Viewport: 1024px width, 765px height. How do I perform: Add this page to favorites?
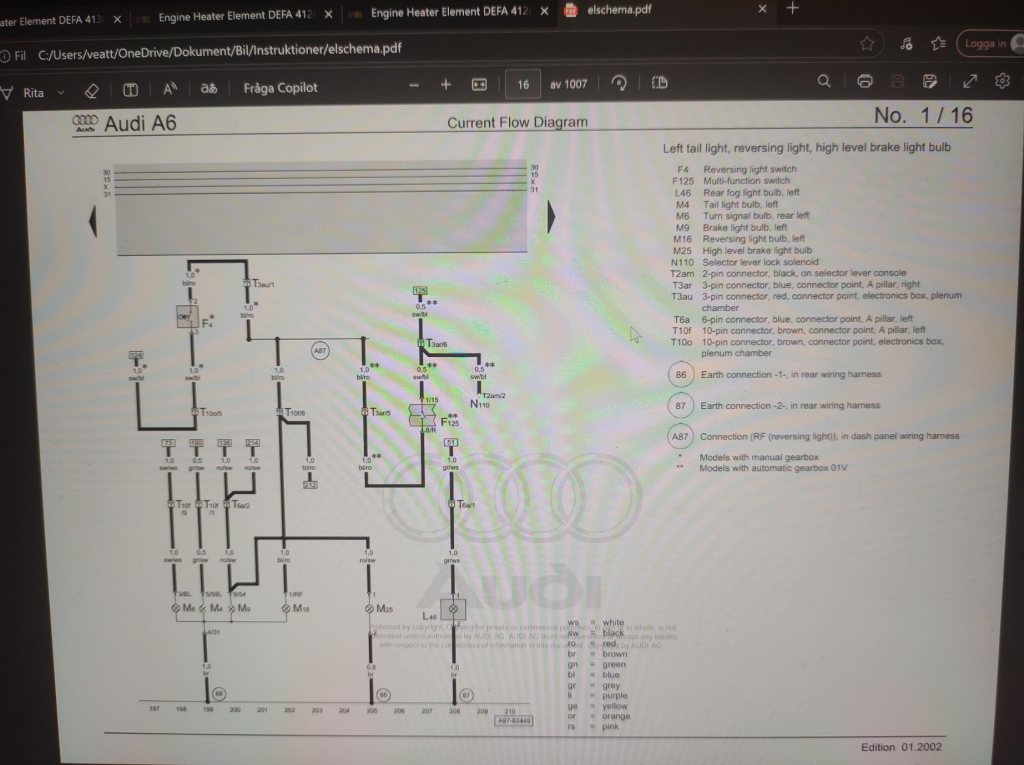click(x=867, y=44)
